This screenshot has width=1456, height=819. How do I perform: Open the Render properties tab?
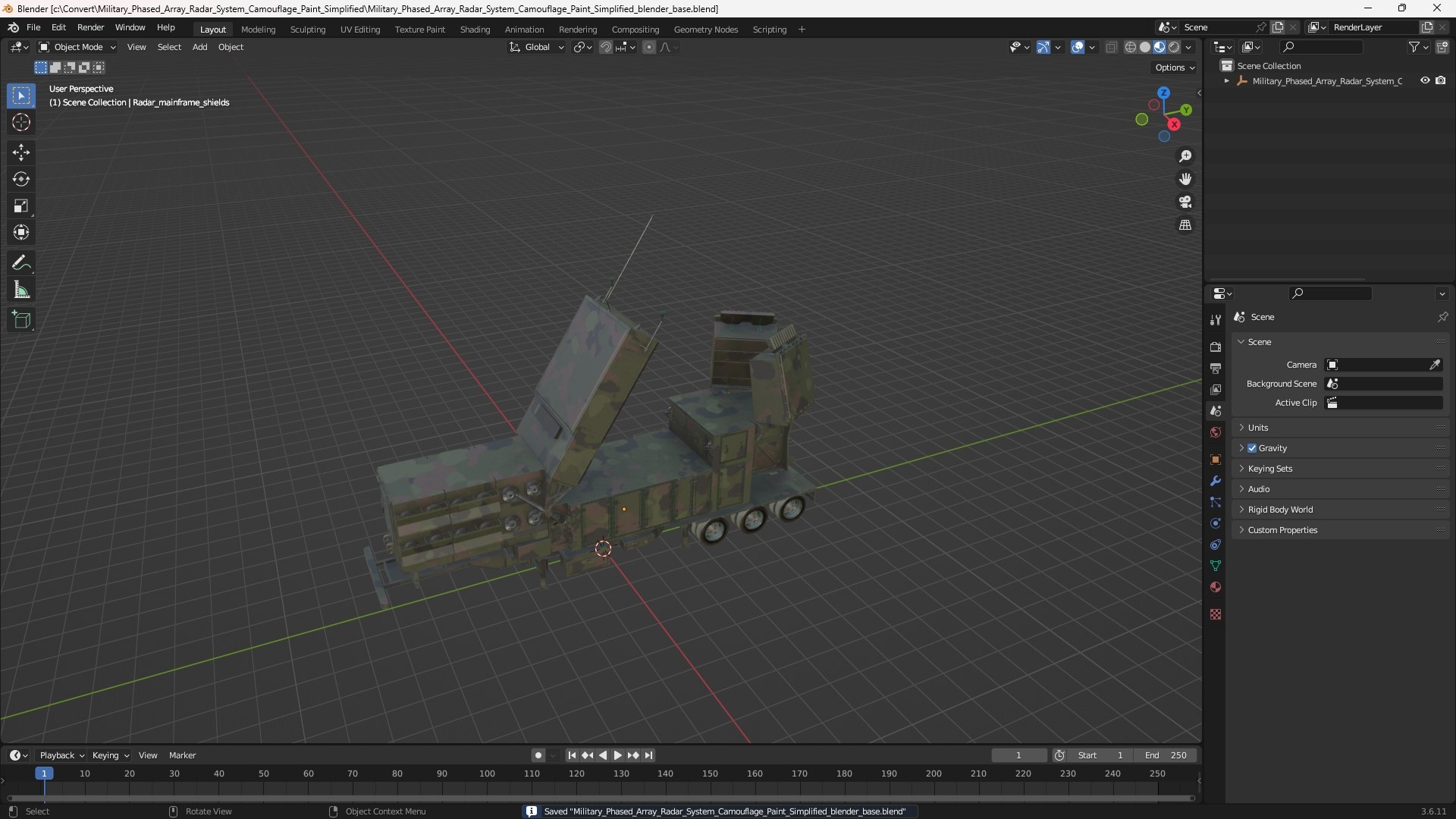click(x=1216, y=347)
